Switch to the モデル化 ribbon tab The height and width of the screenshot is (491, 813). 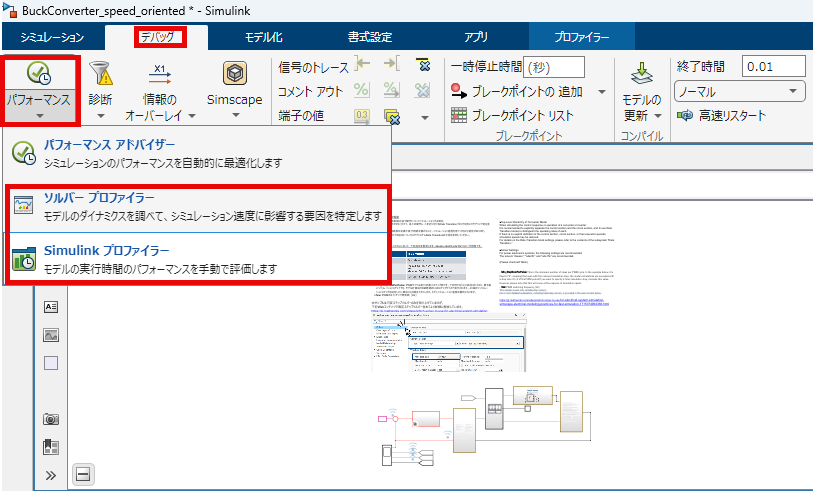264,38
